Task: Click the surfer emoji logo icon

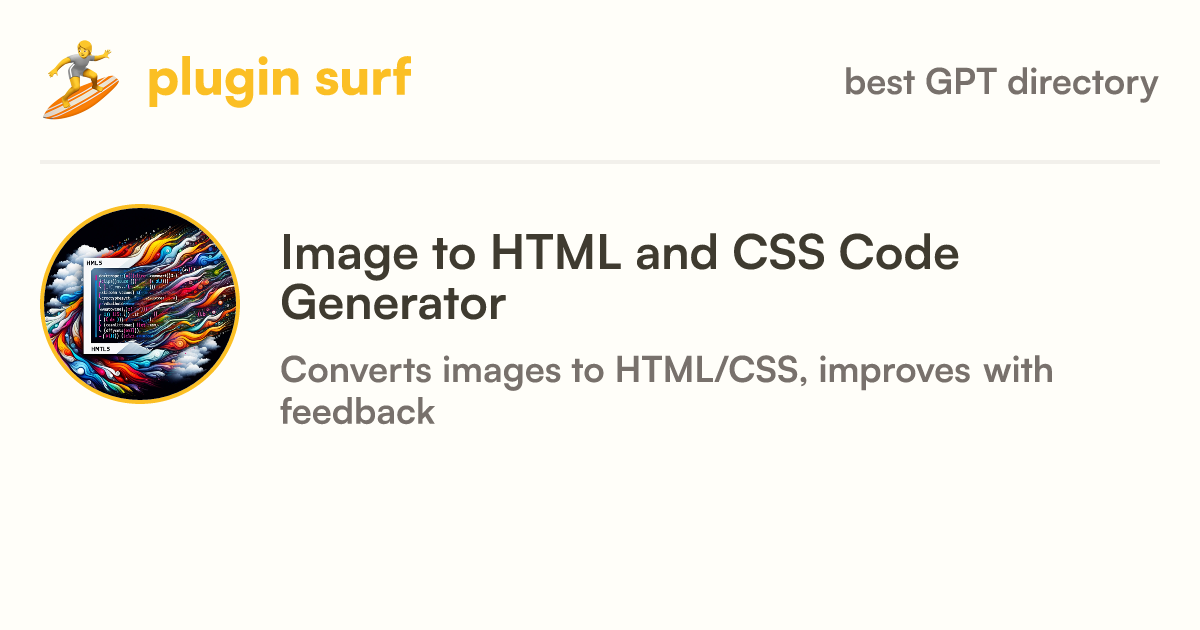Action: [81, 80]
